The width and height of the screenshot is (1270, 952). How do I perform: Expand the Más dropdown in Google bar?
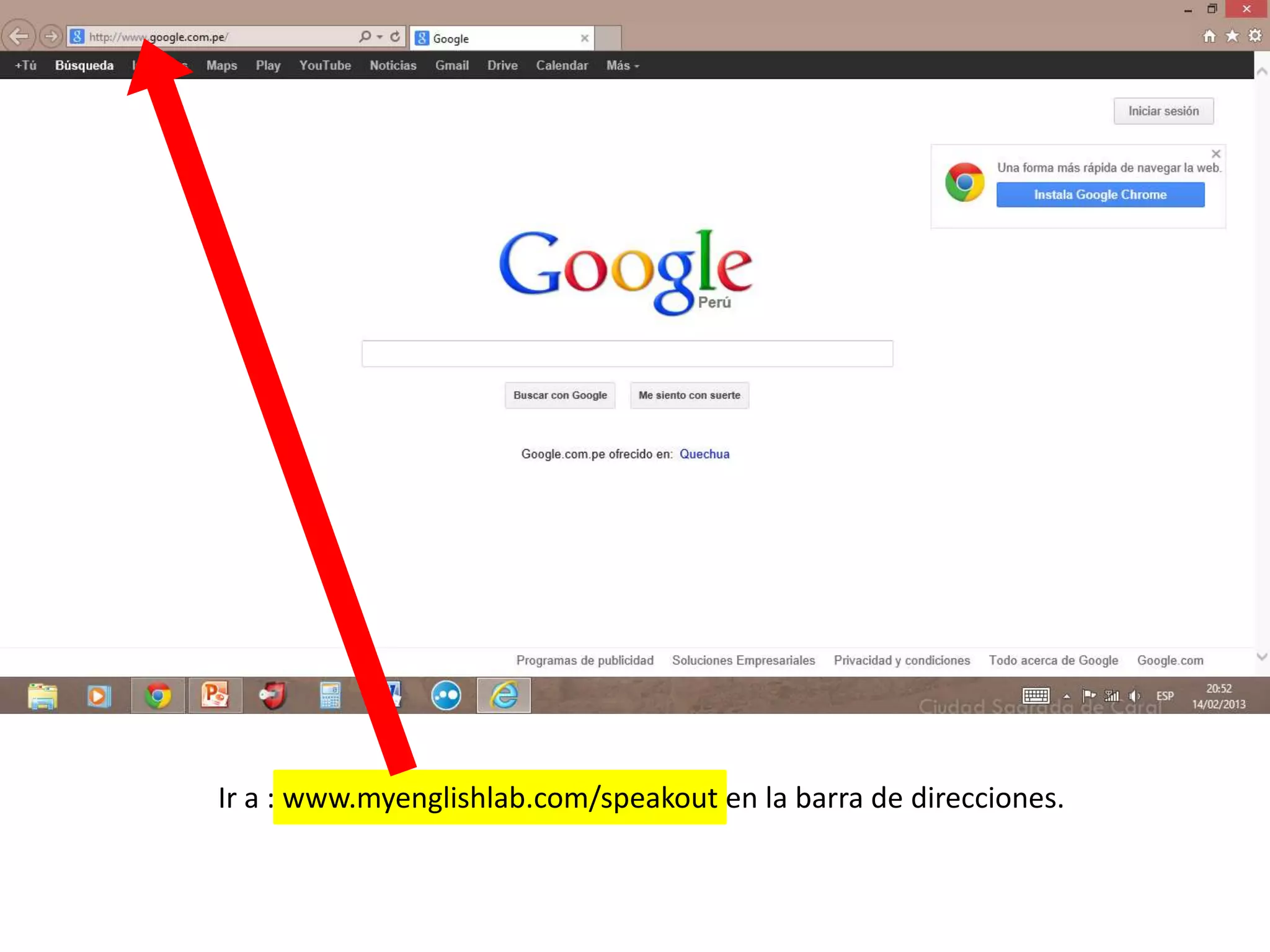pyautogui.click(x=622, y=66)
